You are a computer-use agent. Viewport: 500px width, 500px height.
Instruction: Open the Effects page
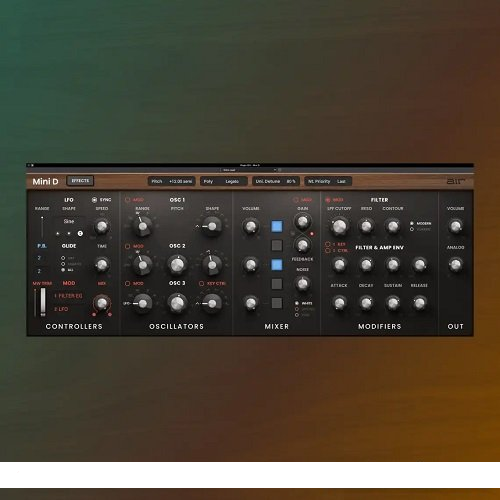80,181
